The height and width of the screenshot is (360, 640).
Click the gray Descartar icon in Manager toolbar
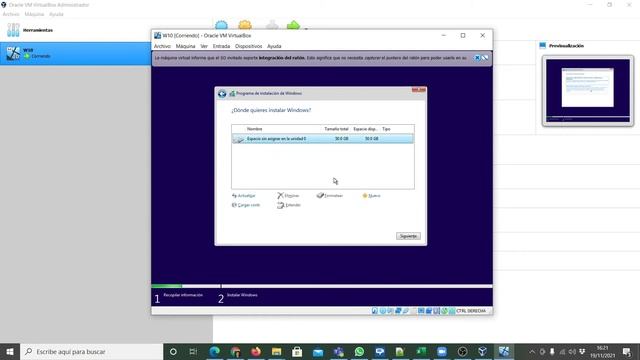click(x=272, y=25)
